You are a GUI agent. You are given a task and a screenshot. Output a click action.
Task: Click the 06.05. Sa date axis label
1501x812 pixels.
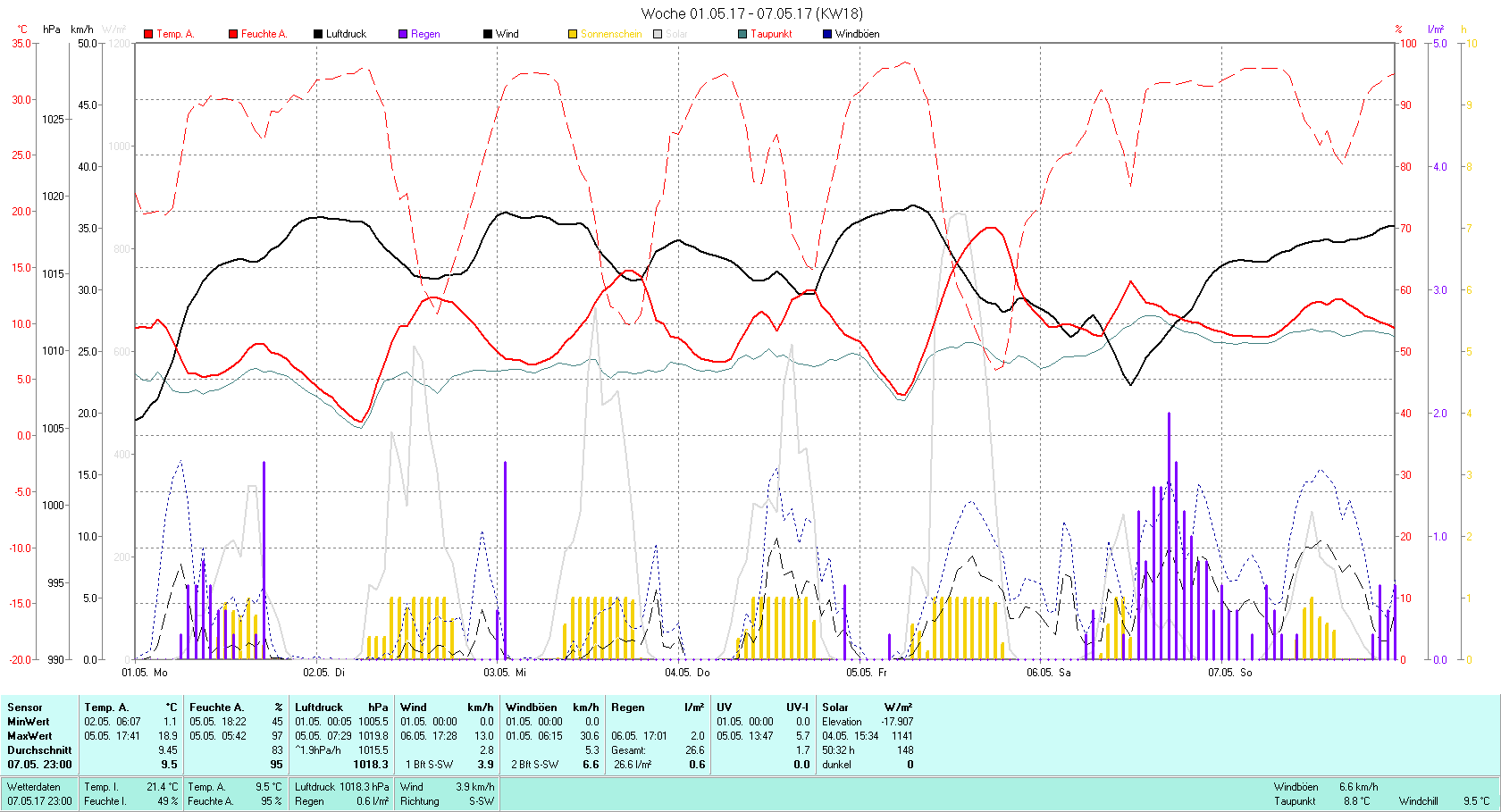(1049, 673)
